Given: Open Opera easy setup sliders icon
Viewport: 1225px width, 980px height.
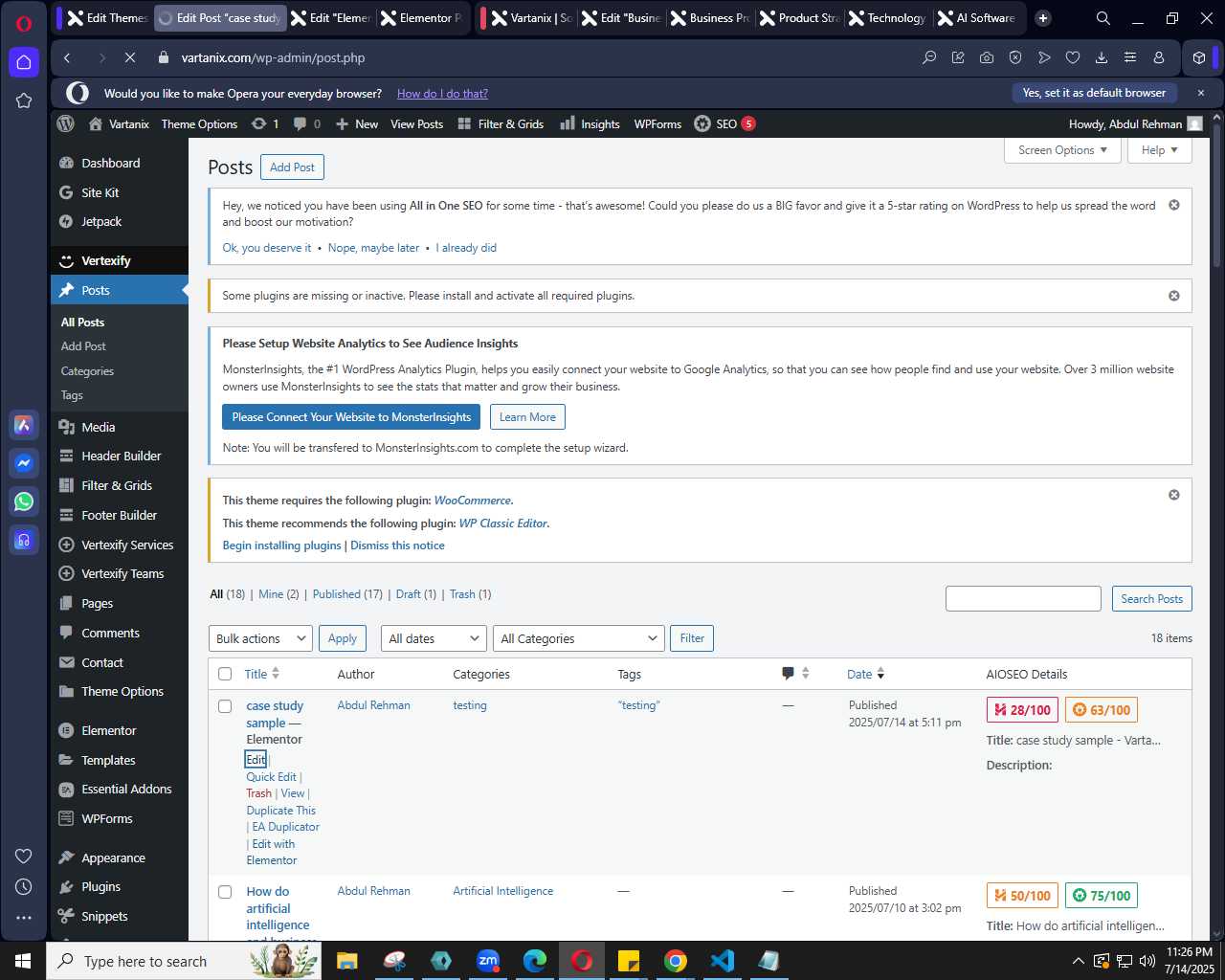Looking at the screenshot, I should [1130, 57].
